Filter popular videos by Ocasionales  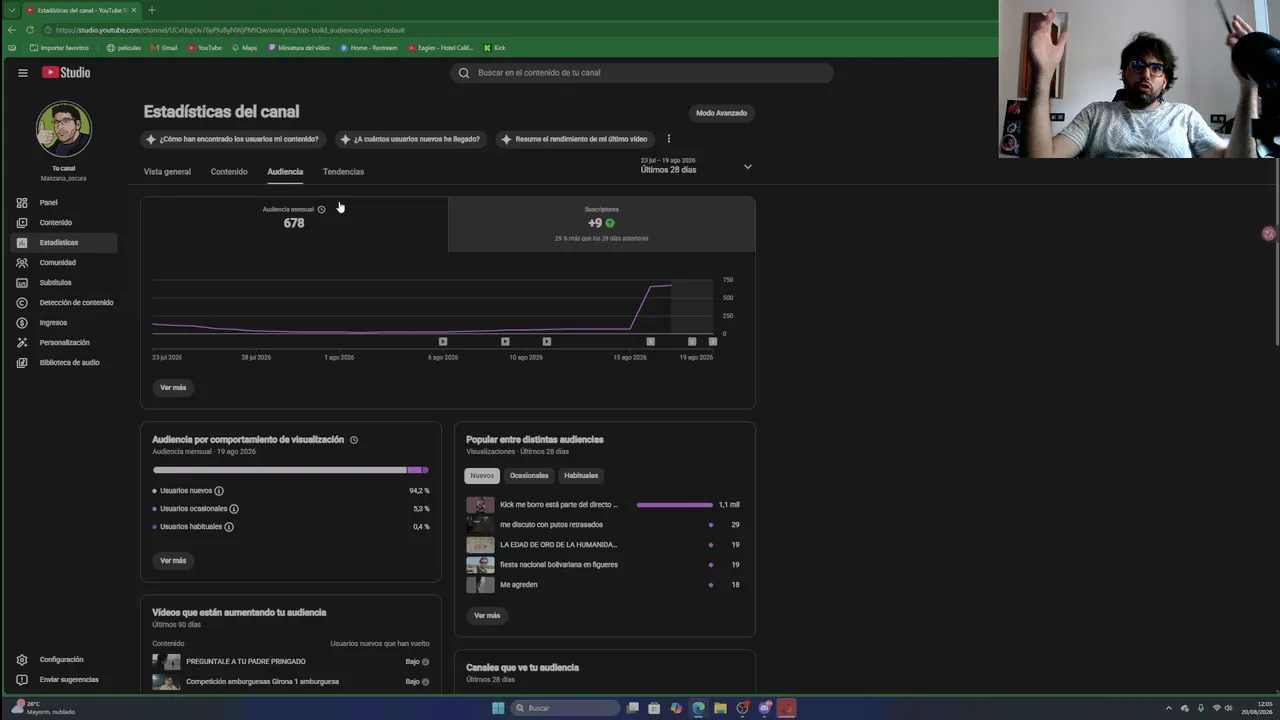pyautogui.click(x=529, y=475)
